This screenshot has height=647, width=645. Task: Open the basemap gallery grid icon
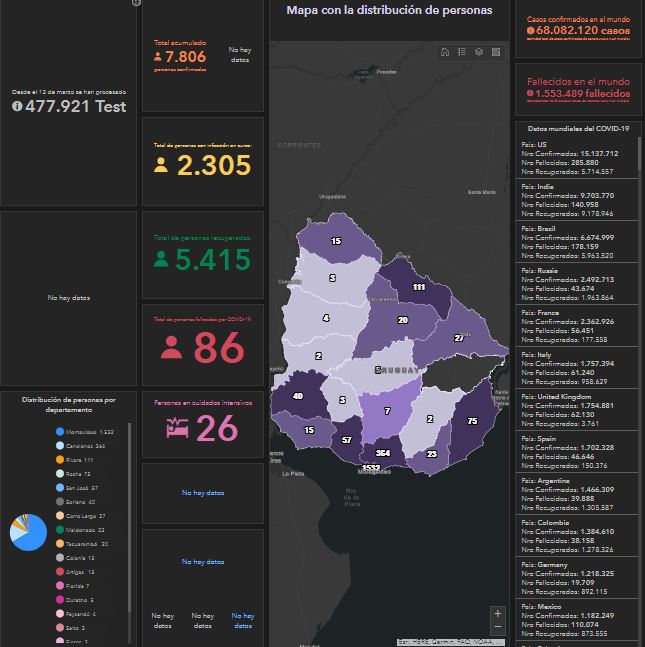coord(496,52)
